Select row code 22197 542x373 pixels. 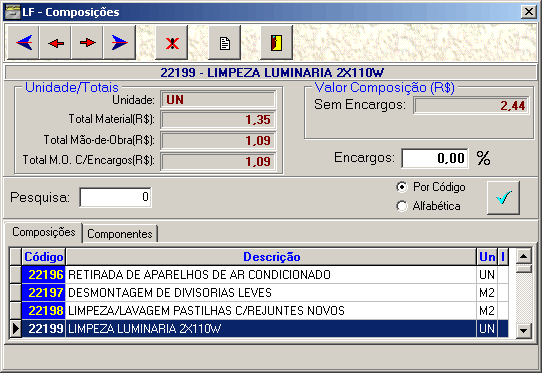(44, 293)
